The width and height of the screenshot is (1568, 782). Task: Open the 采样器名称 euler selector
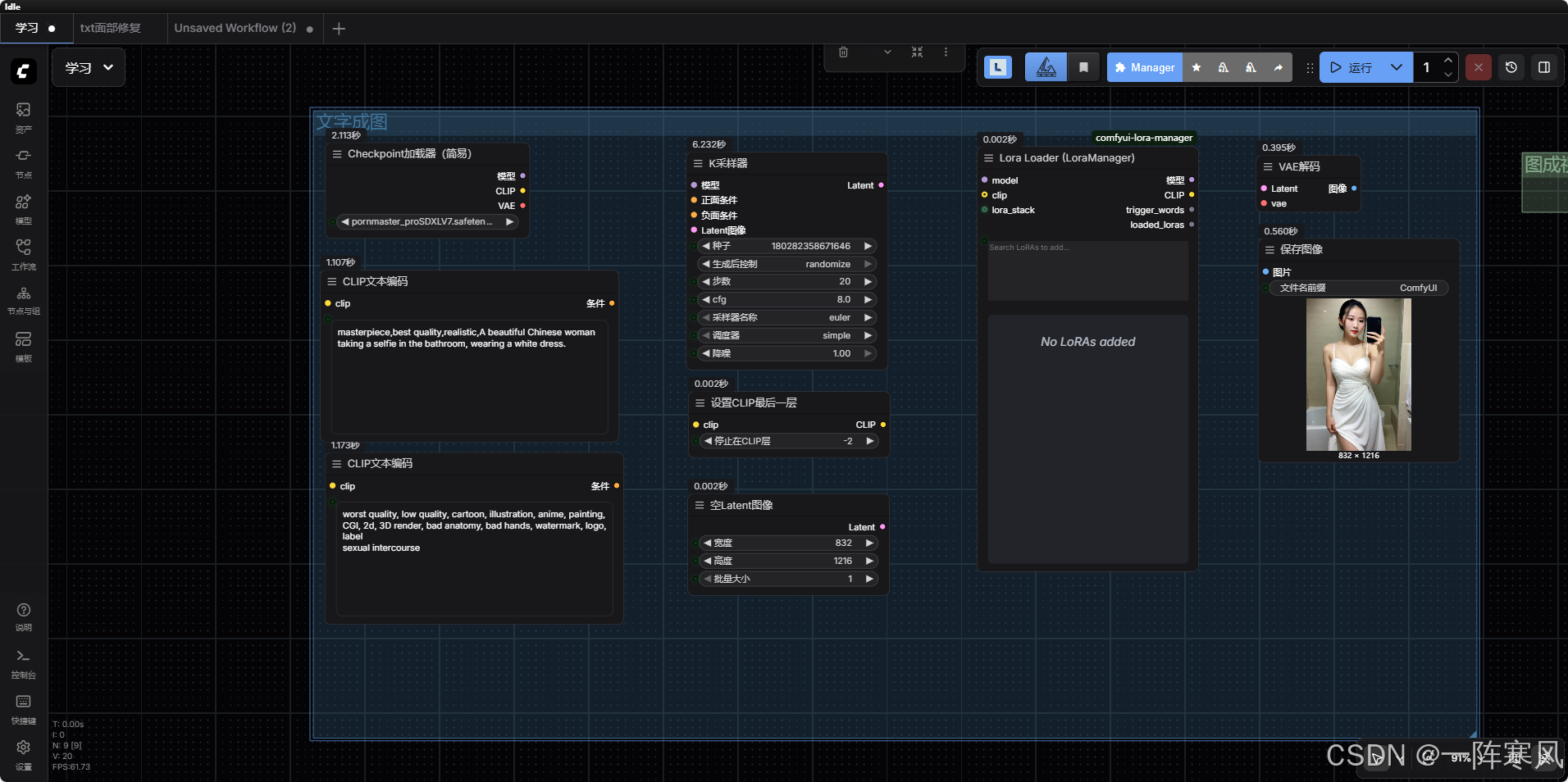tap(787, 317)
